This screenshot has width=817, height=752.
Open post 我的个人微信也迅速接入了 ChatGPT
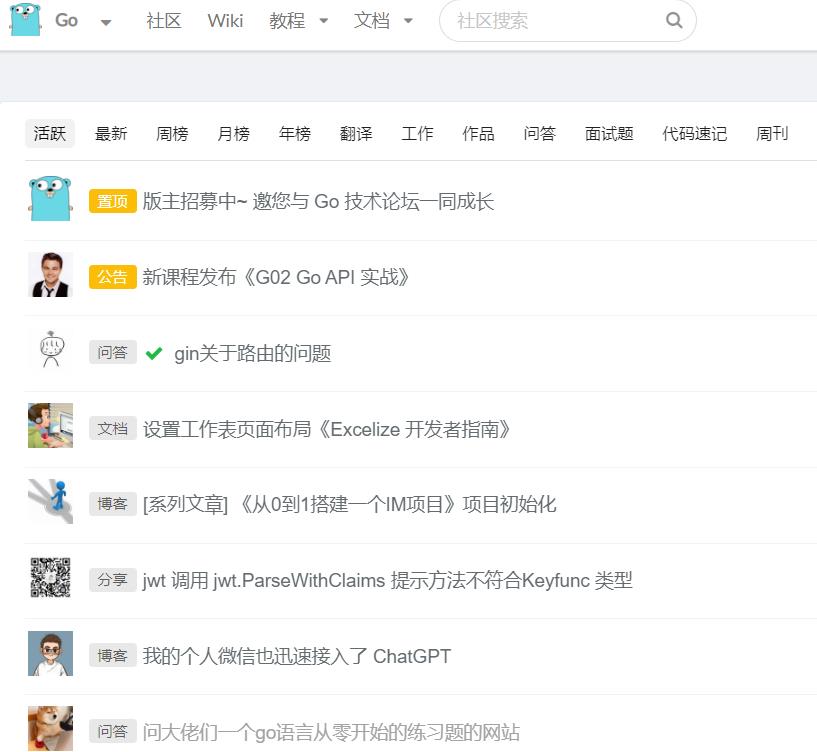click(x=297, y=656)
